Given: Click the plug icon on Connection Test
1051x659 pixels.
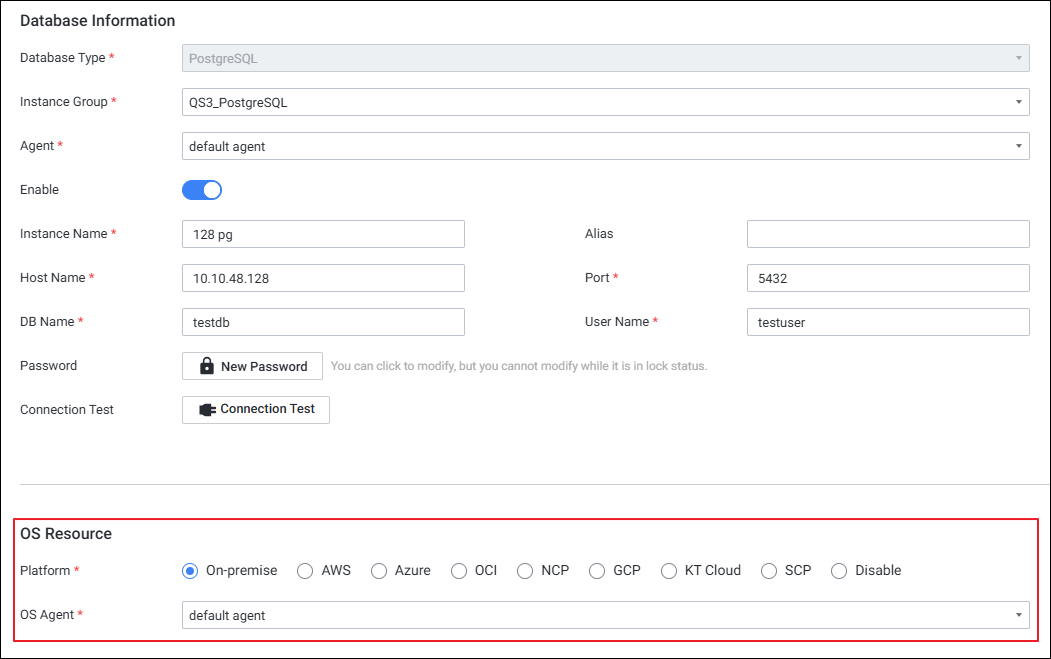Looking at the screenshot, I should click(207, 410).
